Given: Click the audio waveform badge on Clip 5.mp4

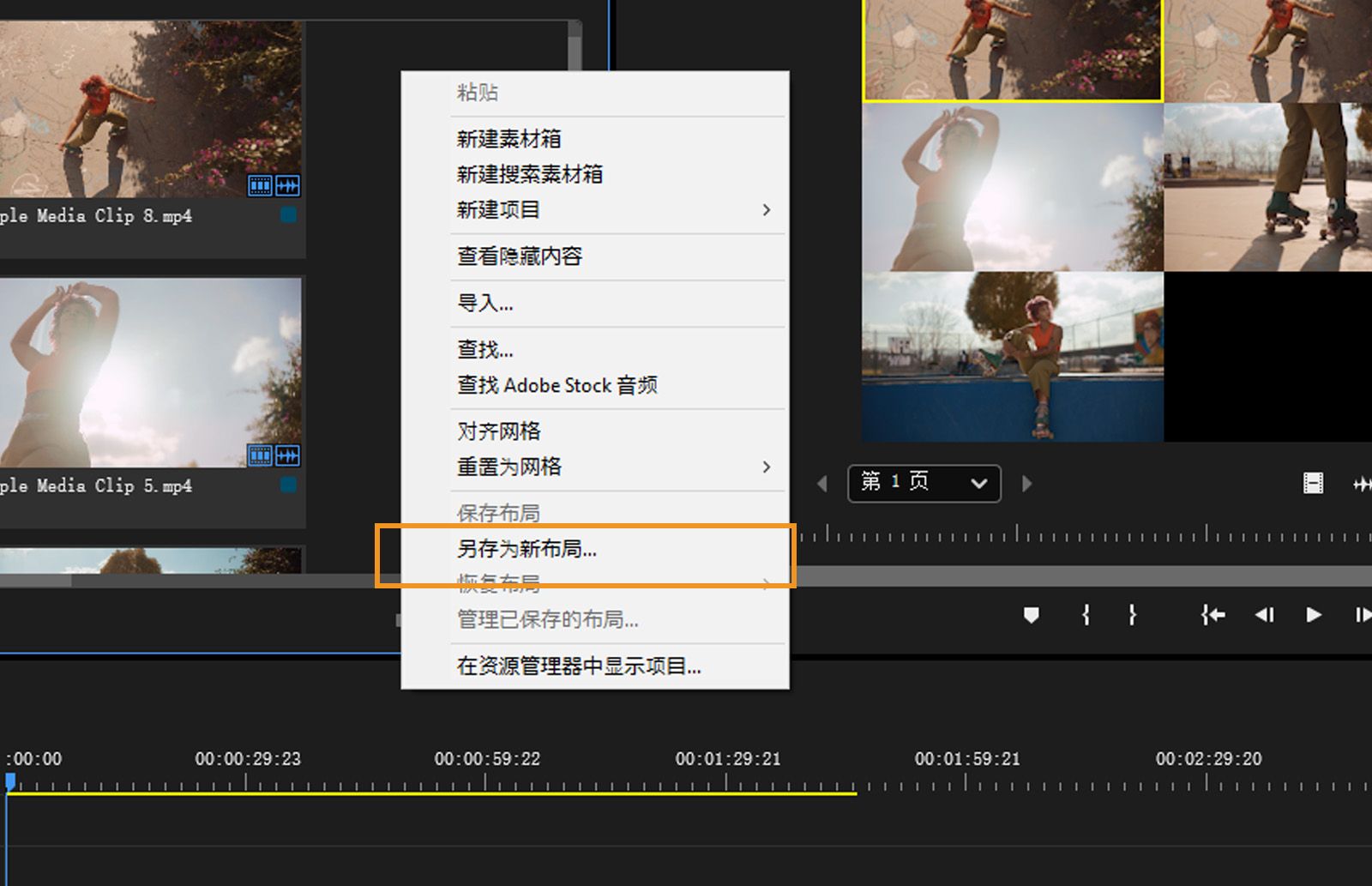Looking at the screenshot, I should (288, 455).
